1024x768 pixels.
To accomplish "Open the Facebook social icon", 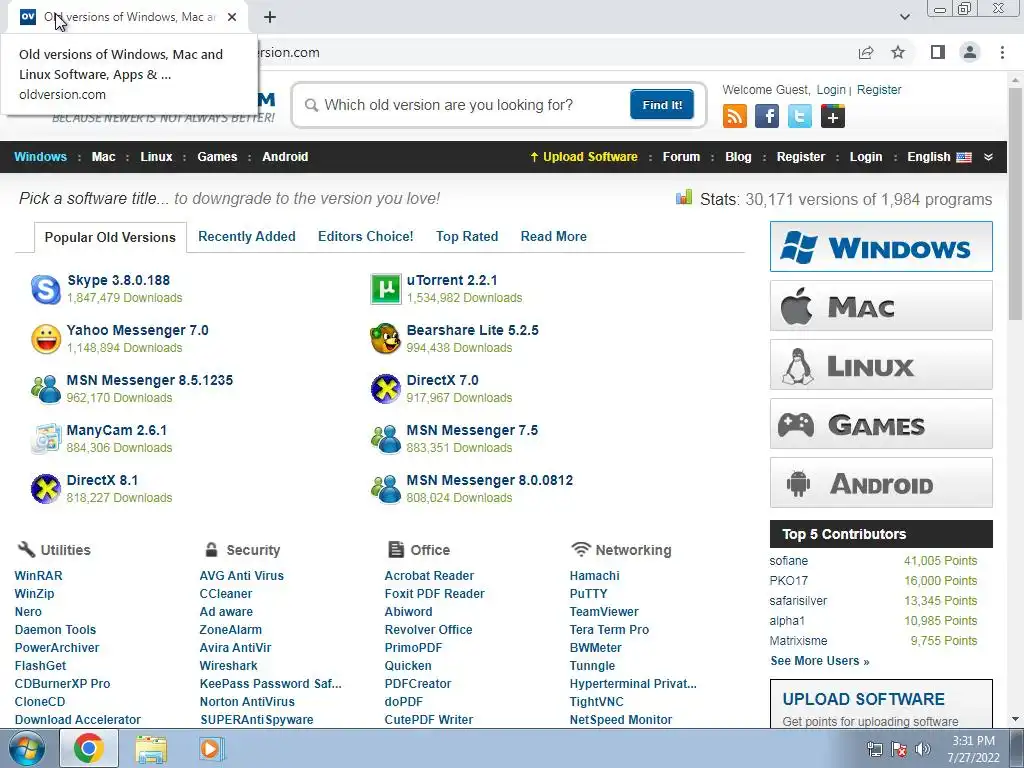I will [x=767, y=117].
